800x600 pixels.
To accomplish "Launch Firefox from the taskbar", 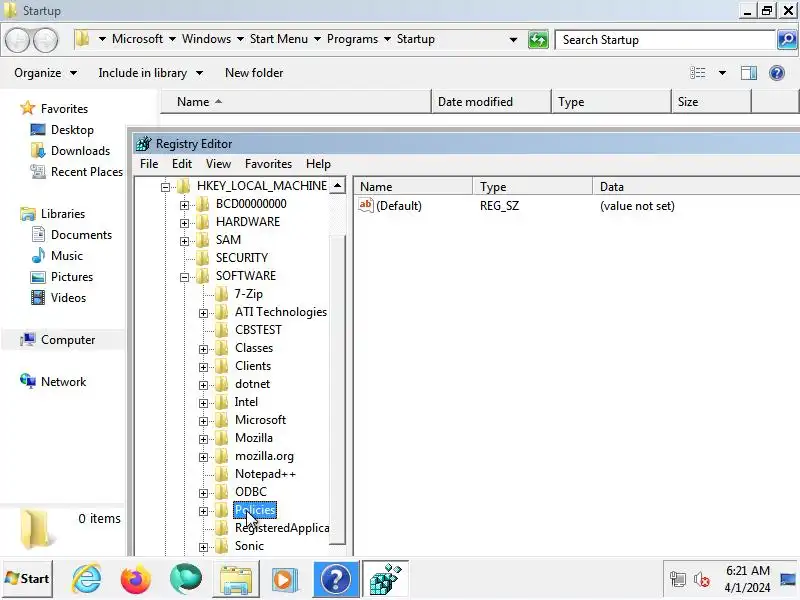I will (x=136, y=579).
